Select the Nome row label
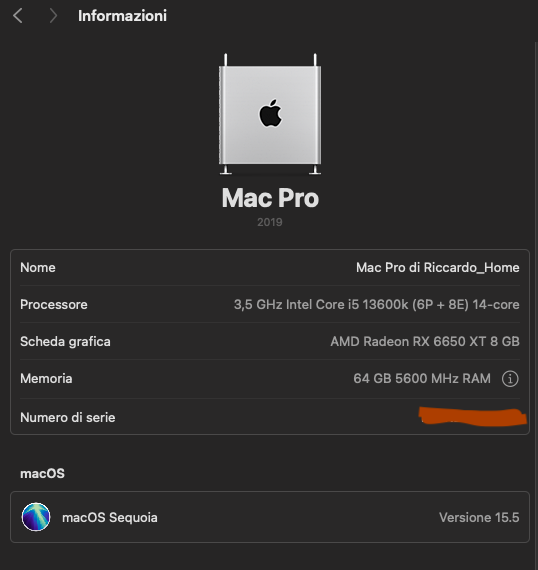 coord(38,268)
